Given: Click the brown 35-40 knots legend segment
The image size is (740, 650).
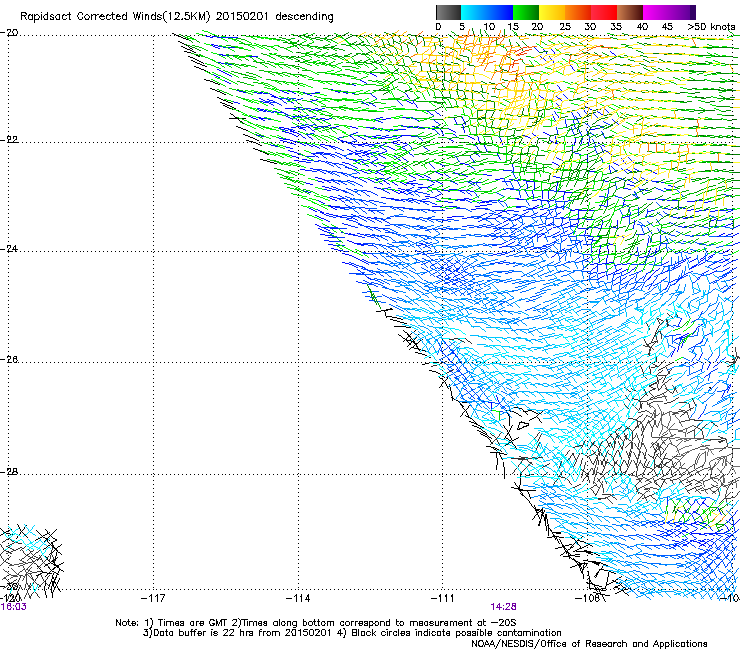Looking at the screenshot, I should point(630,12).
